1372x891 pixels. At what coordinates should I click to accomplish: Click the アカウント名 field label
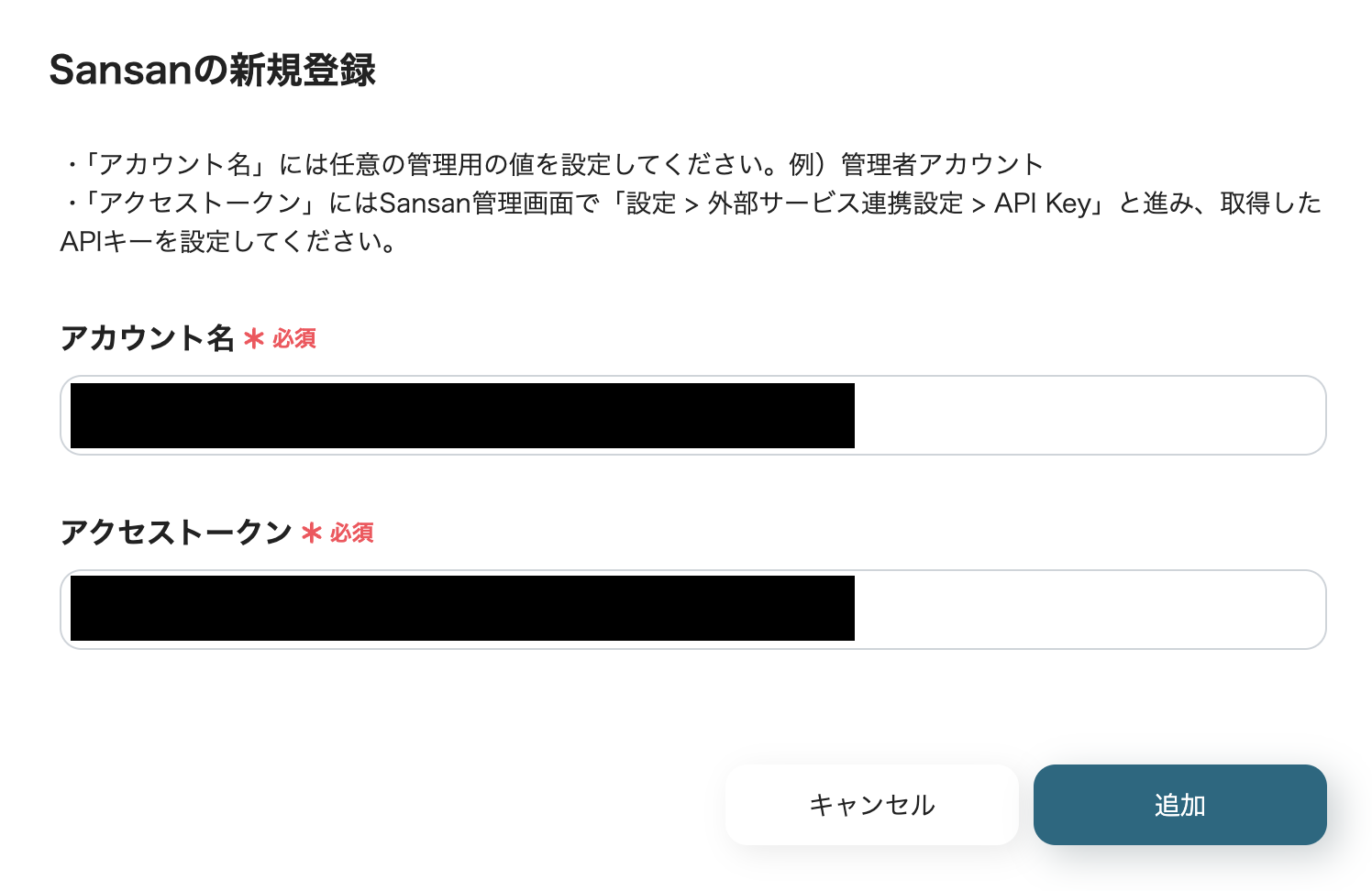click(147, 338)
